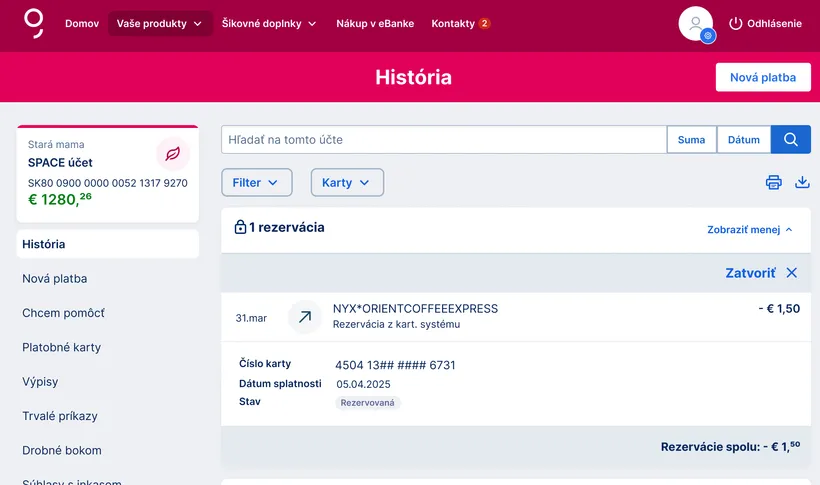Switch search to Dátum mode
The image size is (820, 485).
743,140
